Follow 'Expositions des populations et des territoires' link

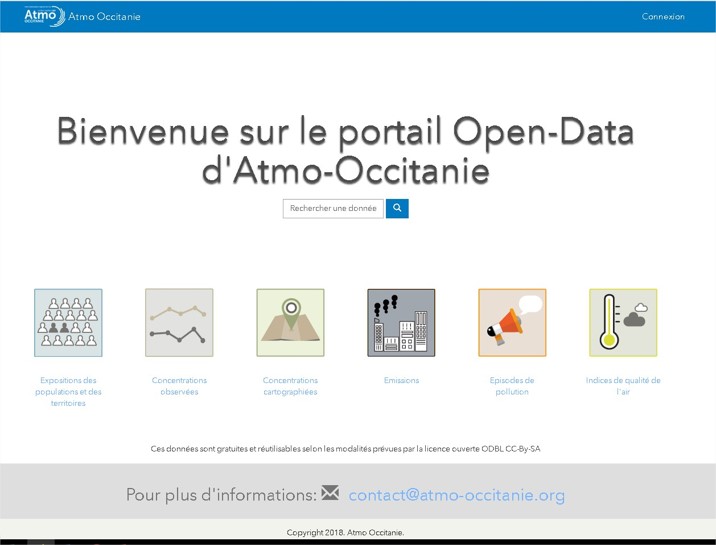pyautogui.click(x=68, y=392)
